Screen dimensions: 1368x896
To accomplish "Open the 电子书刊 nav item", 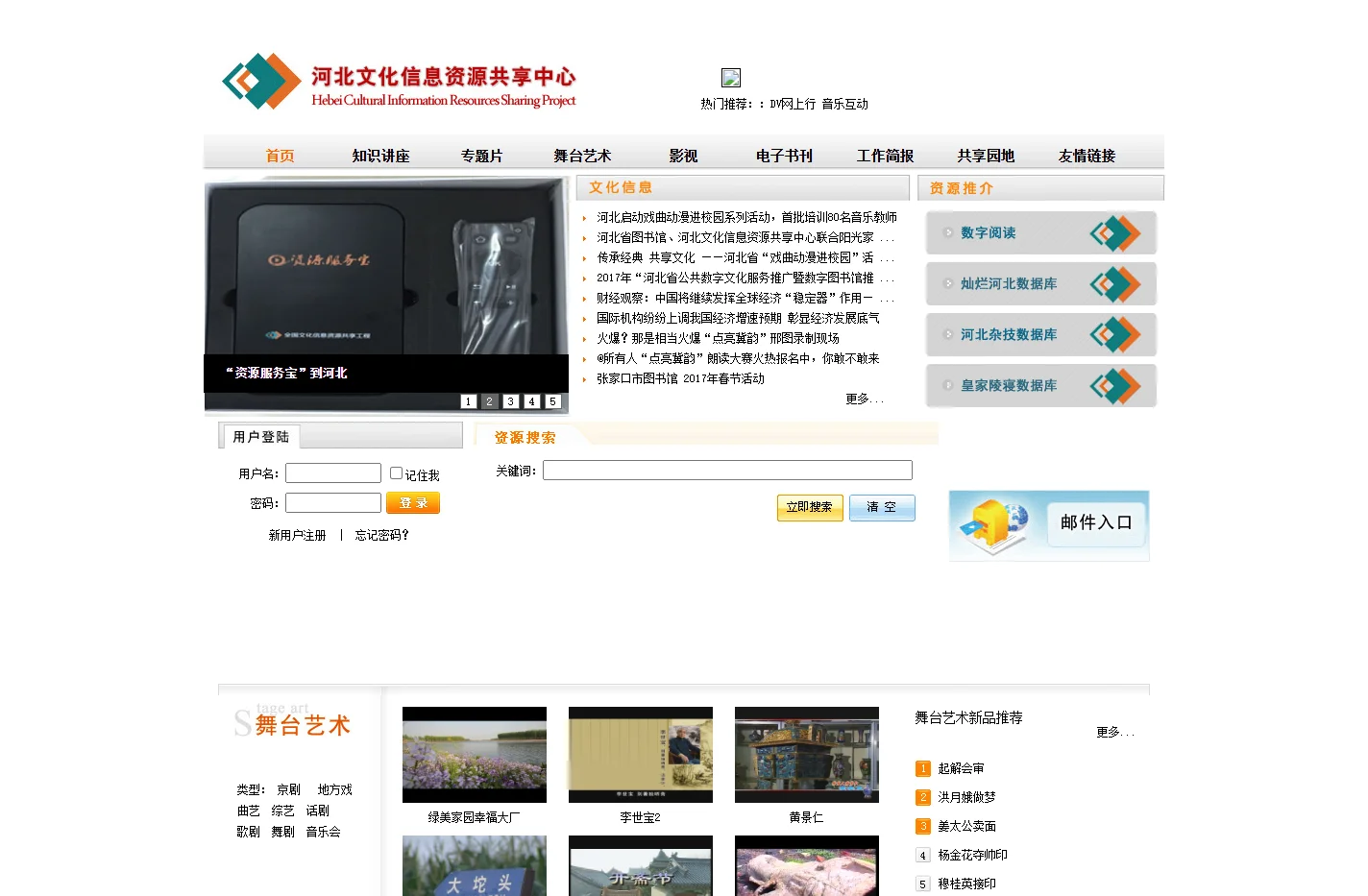I will click(784, 156).
